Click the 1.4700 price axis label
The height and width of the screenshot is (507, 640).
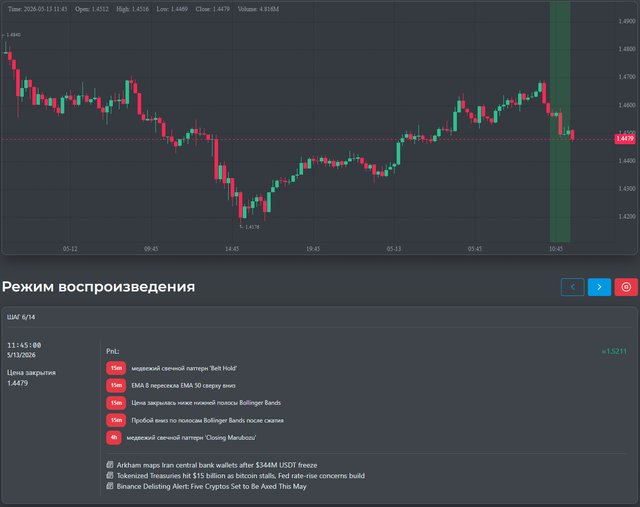(x=627, y=77)
